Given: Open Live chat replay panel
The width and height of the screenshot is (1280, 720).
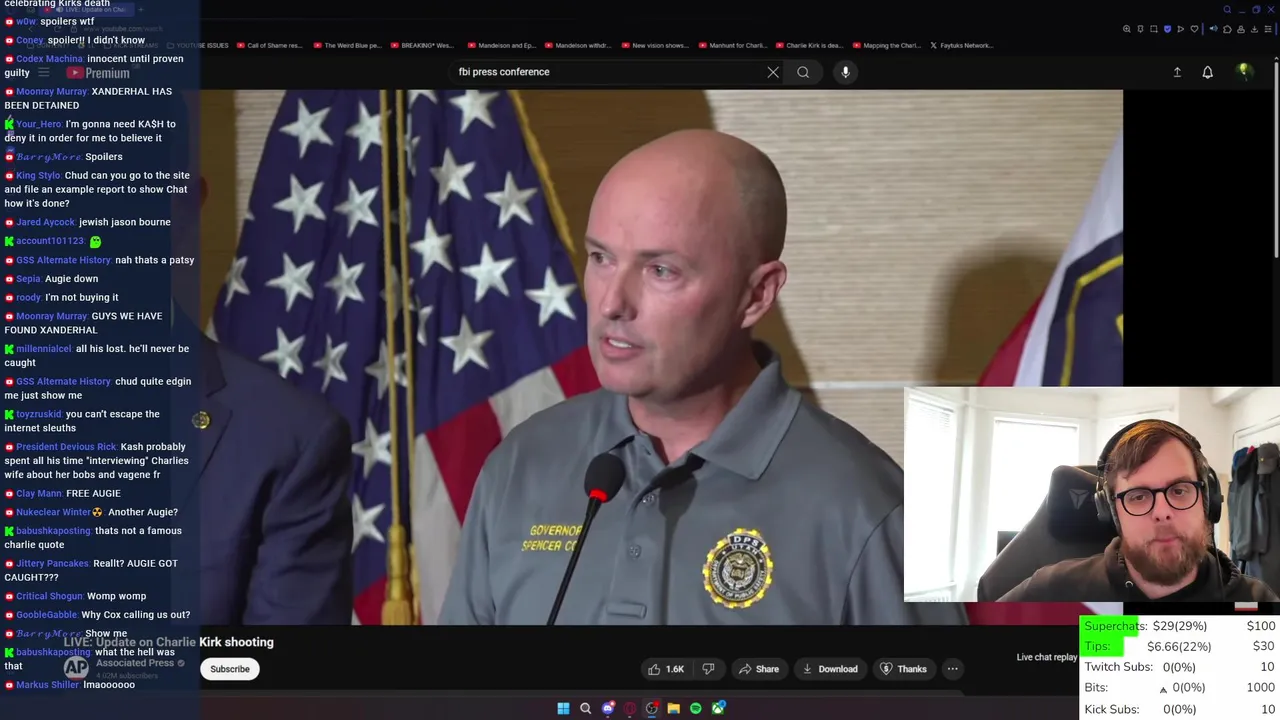Looking at the screenshot, I should (1047, 657).
